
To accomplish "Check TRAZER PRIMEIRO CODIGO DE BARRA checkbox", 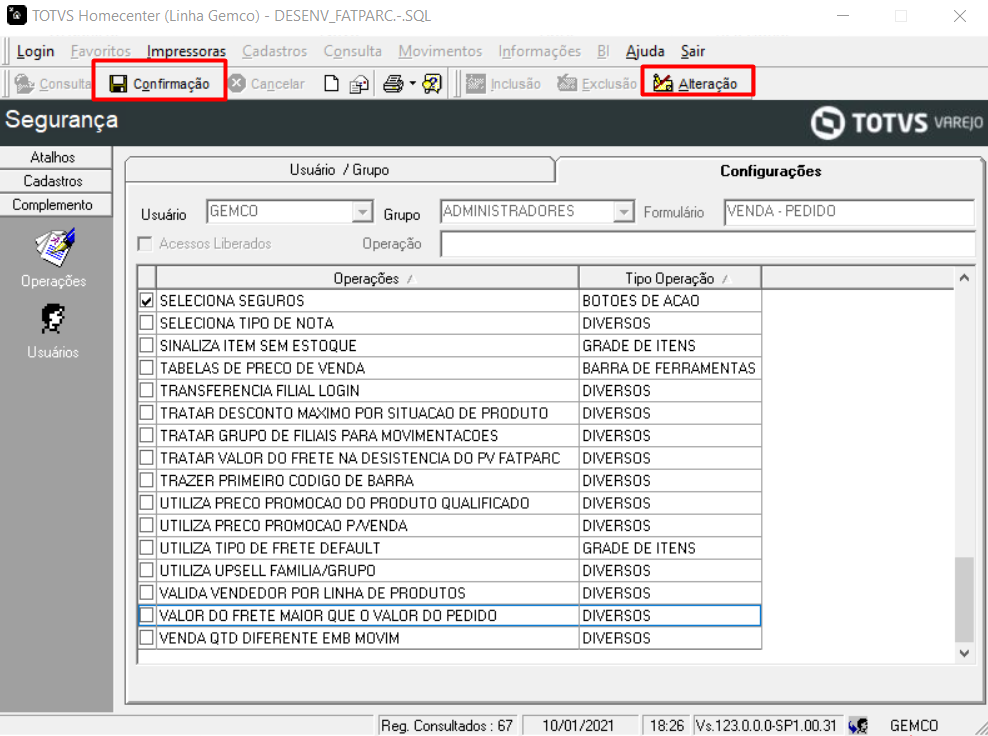I will coord(147,480).
